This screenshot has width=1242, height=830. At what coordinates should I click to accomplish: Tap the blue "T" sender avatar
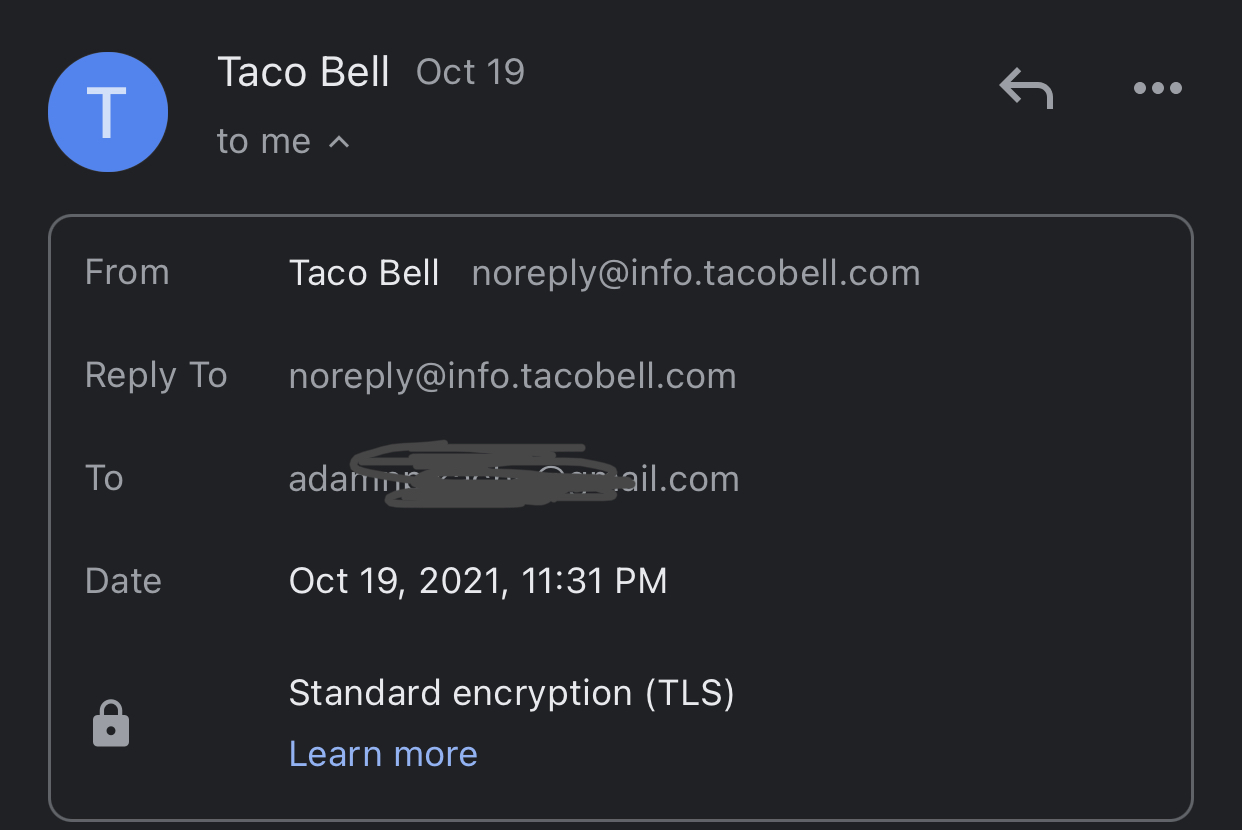coord(108,112)
